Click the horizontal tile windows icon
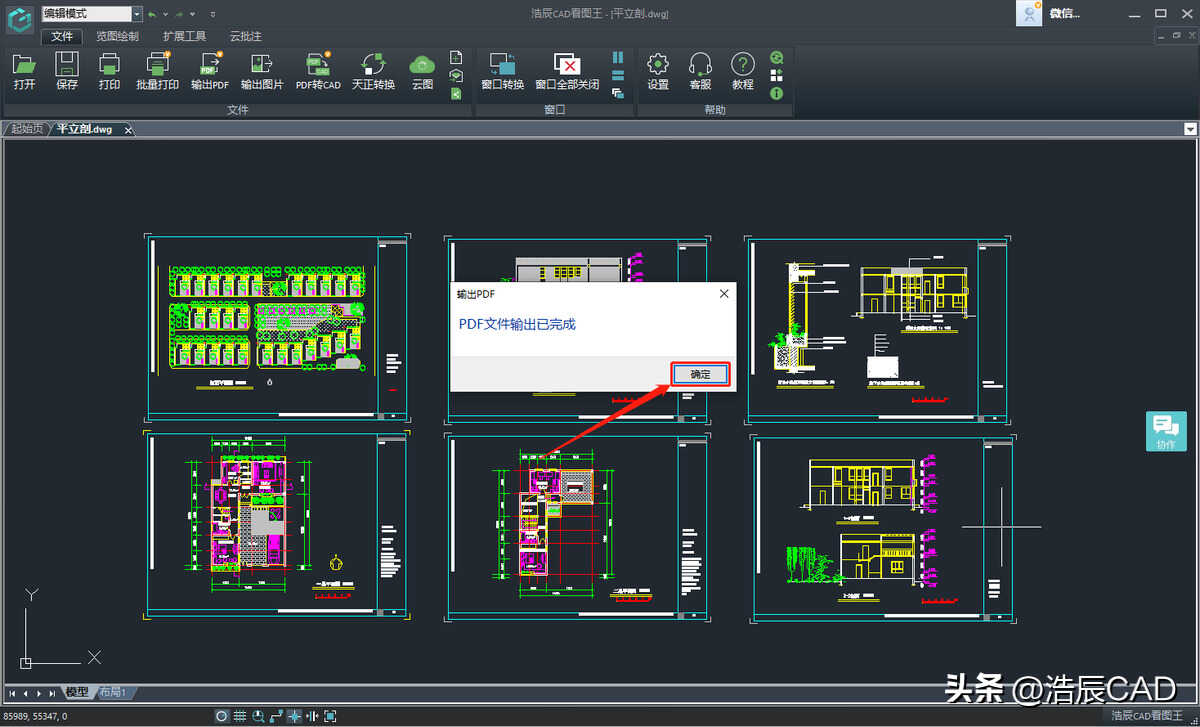 coord(618,75)
